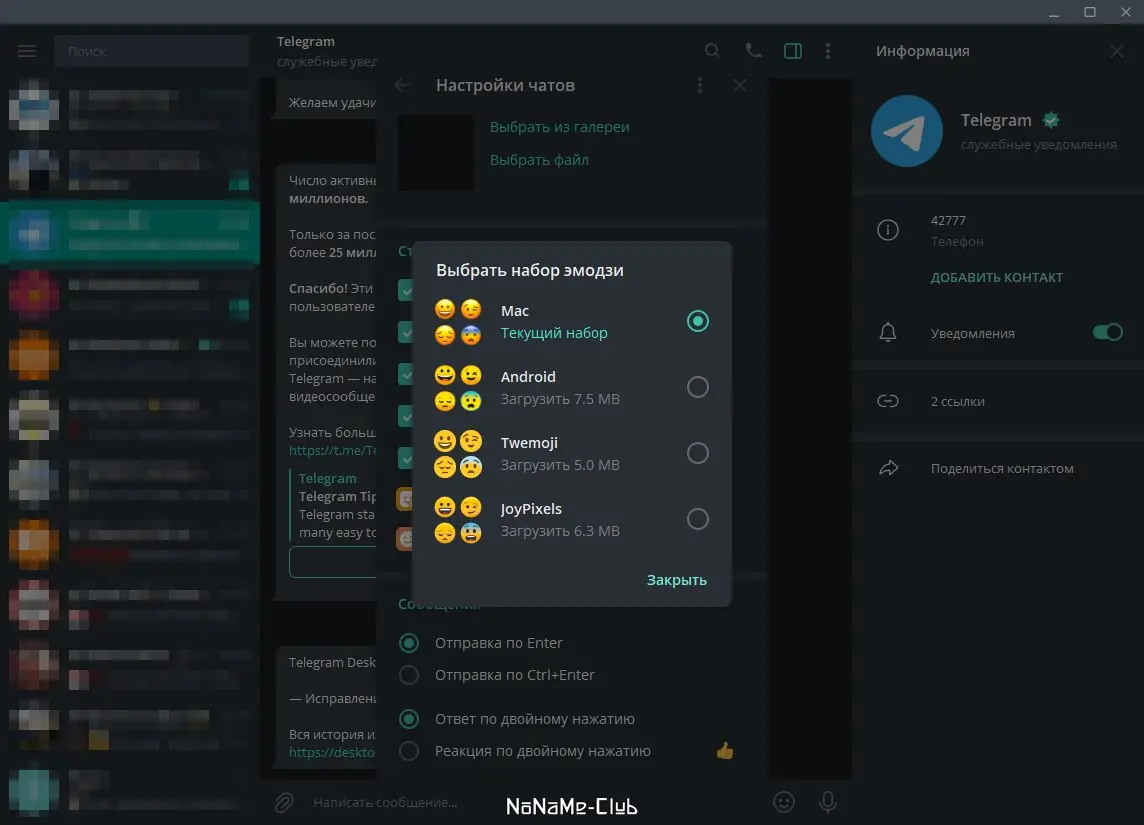Toggle the info side panel icon
This screenshot has width=1144, height=825.
coord(792,51)
